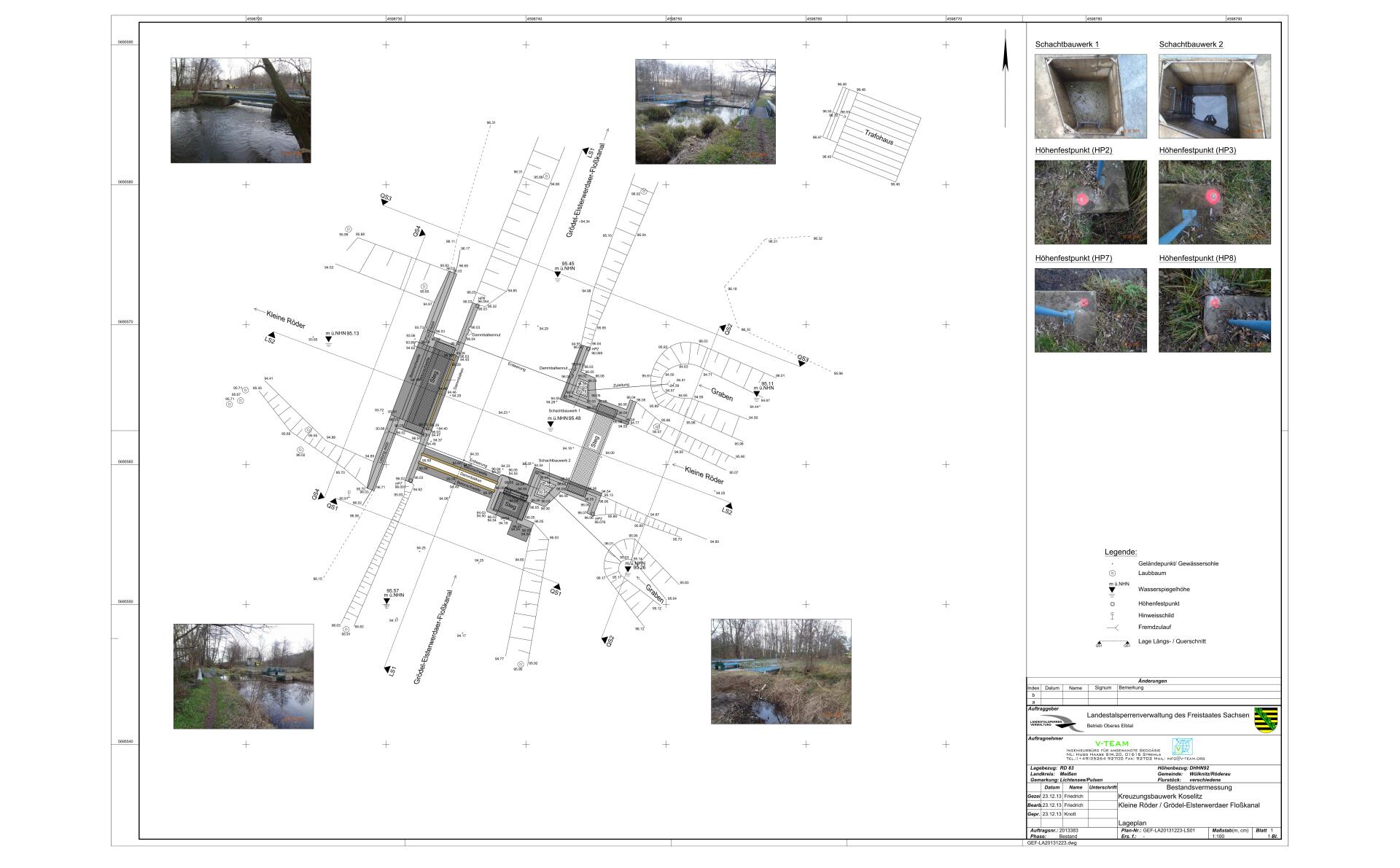1400x868 pixels.
Task: Click the Legende heading
Action: point(1120,552)
